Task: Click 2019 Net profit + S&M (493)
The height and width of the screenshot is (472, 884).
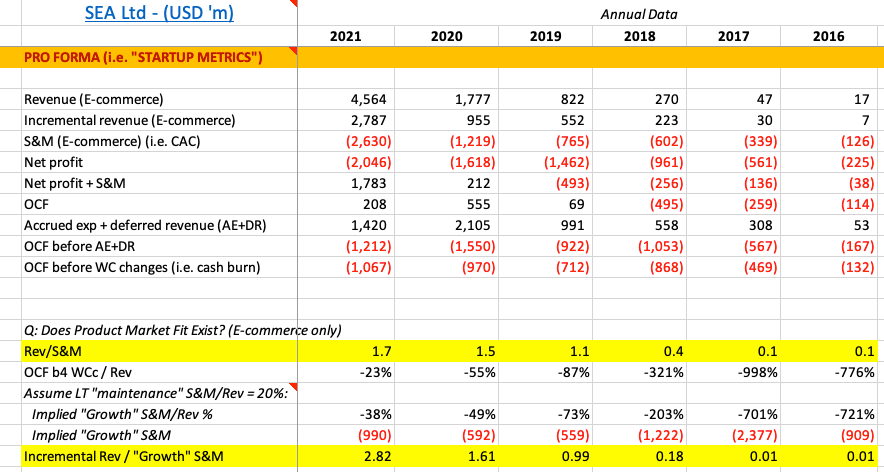Action: tap(572, 184)
